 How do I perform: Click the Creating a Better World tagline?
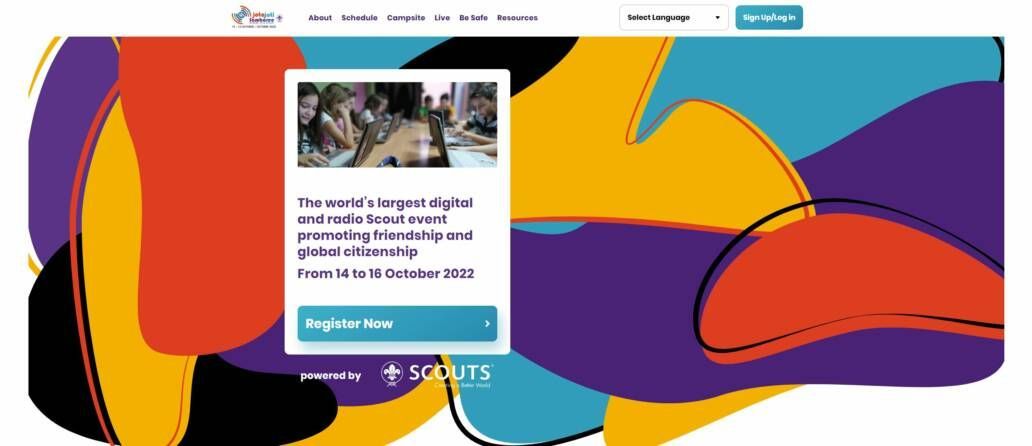(x=463, y=385)
